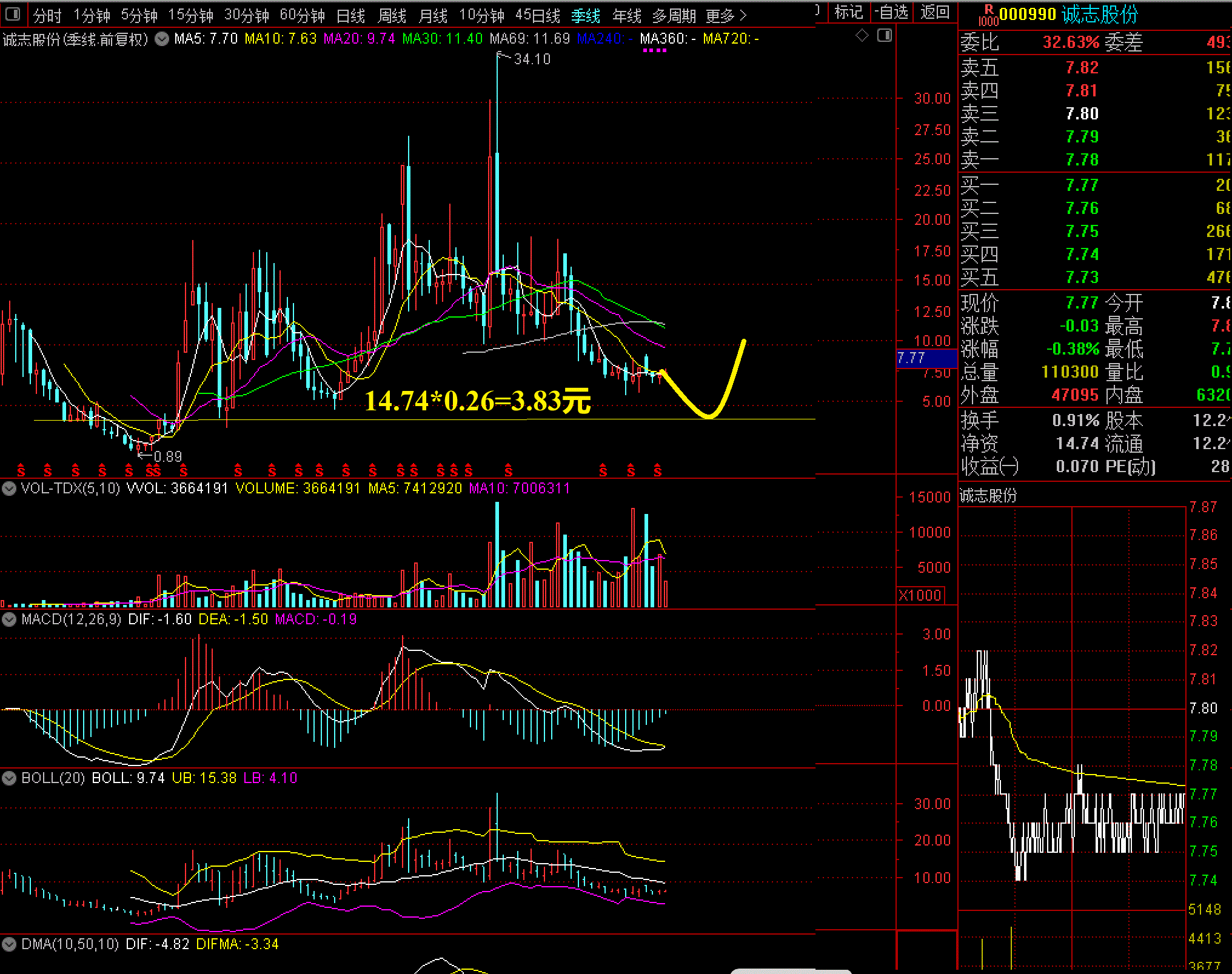Screen dimensions: 1232x974
Task: Switch to 60分钟 chart period
Action: [x=303, y=15]
